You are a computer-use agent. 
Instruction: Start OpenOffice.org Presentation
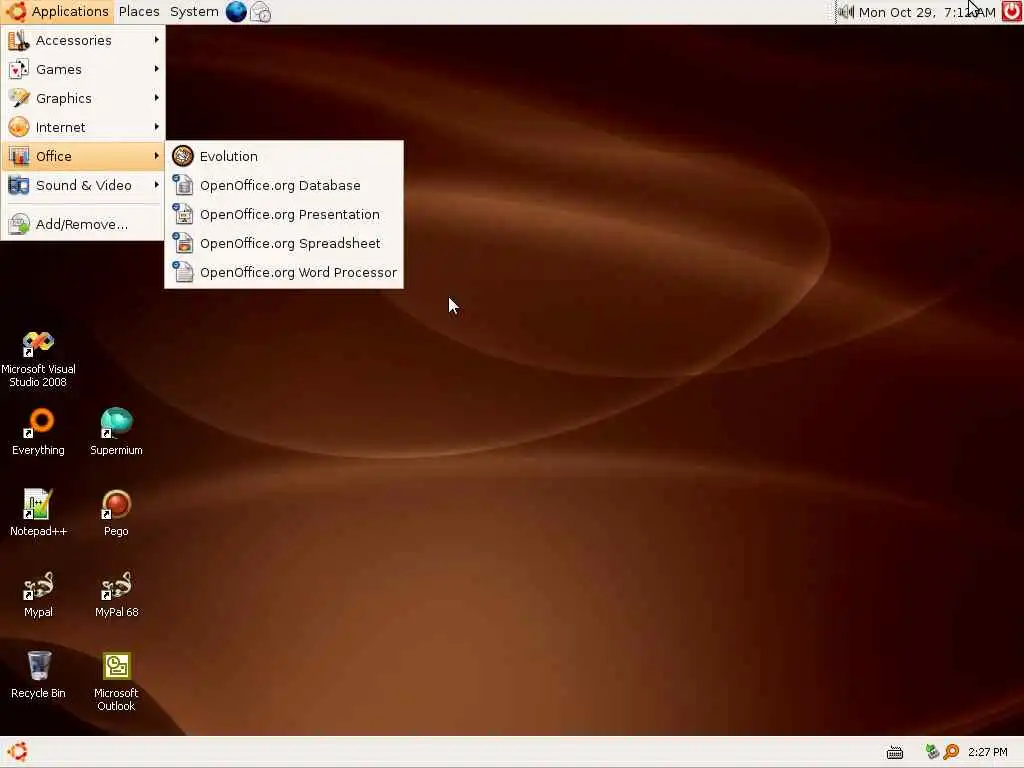pos(284,214)
